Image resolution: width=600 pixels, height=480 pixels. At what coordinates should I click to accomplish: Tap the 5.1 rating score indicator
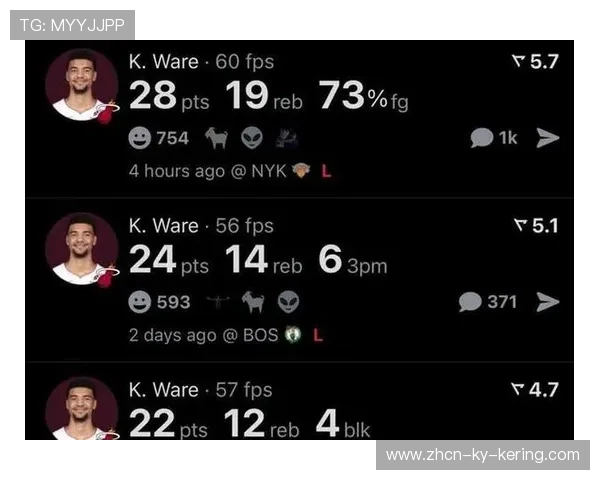[536, 225]
